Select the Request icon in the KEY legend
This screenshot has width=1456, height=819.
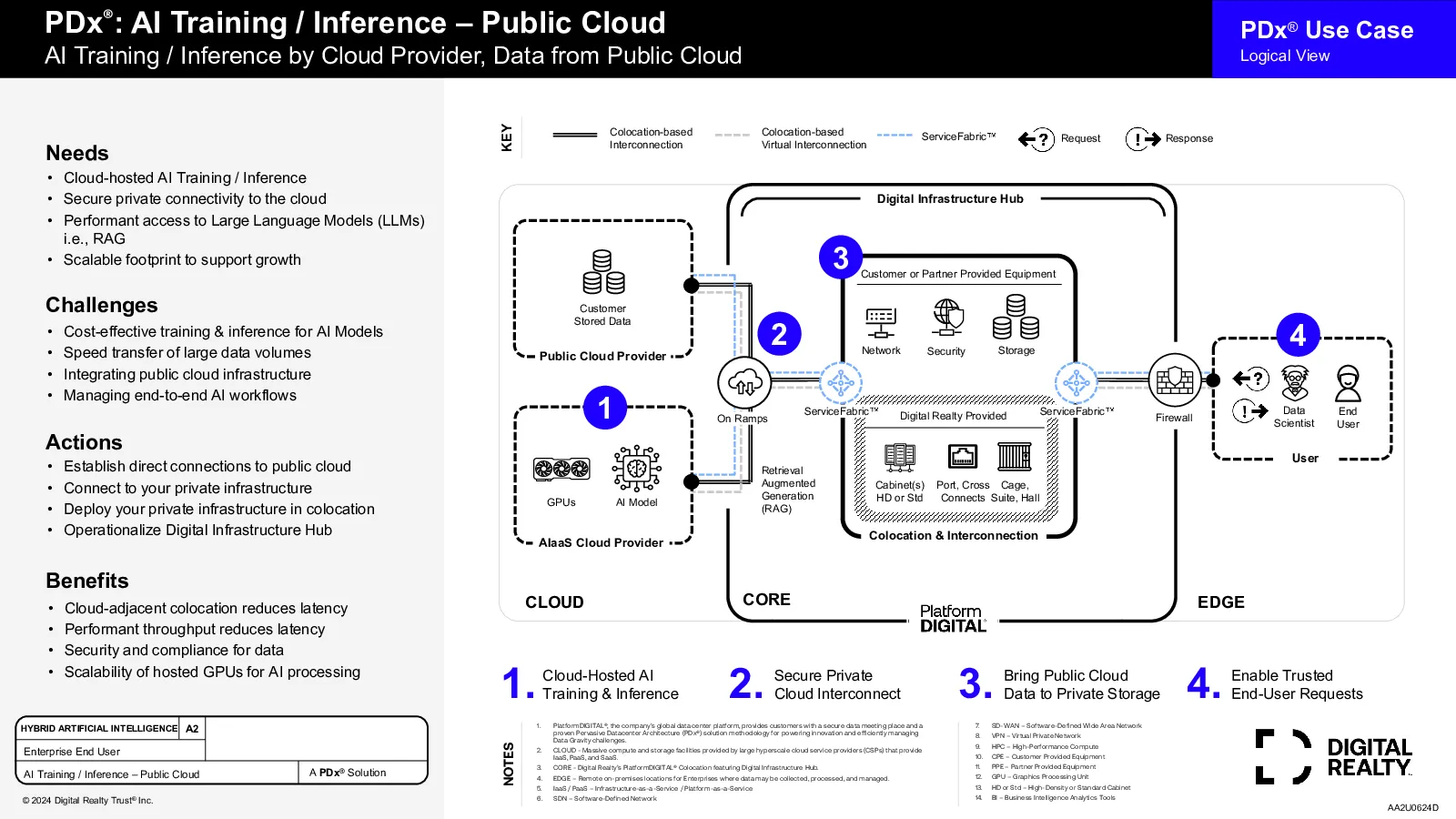click(x=1036, y=139)
